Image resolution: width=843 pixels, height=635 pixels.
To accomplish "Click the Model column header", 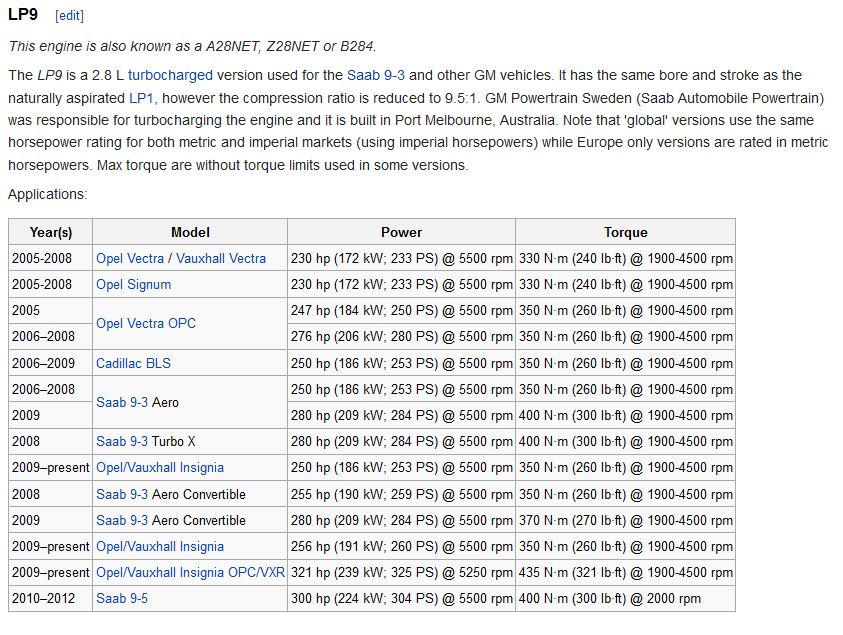I will click(x=190, y=232).
